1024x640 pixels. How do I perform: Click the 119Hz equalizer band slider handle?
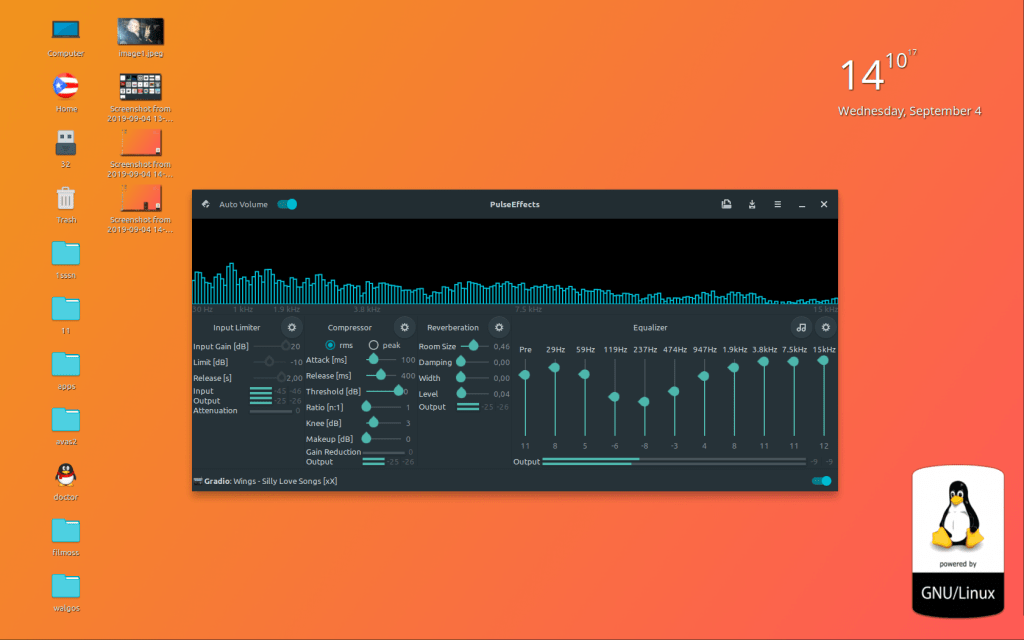tap(614, 397)
